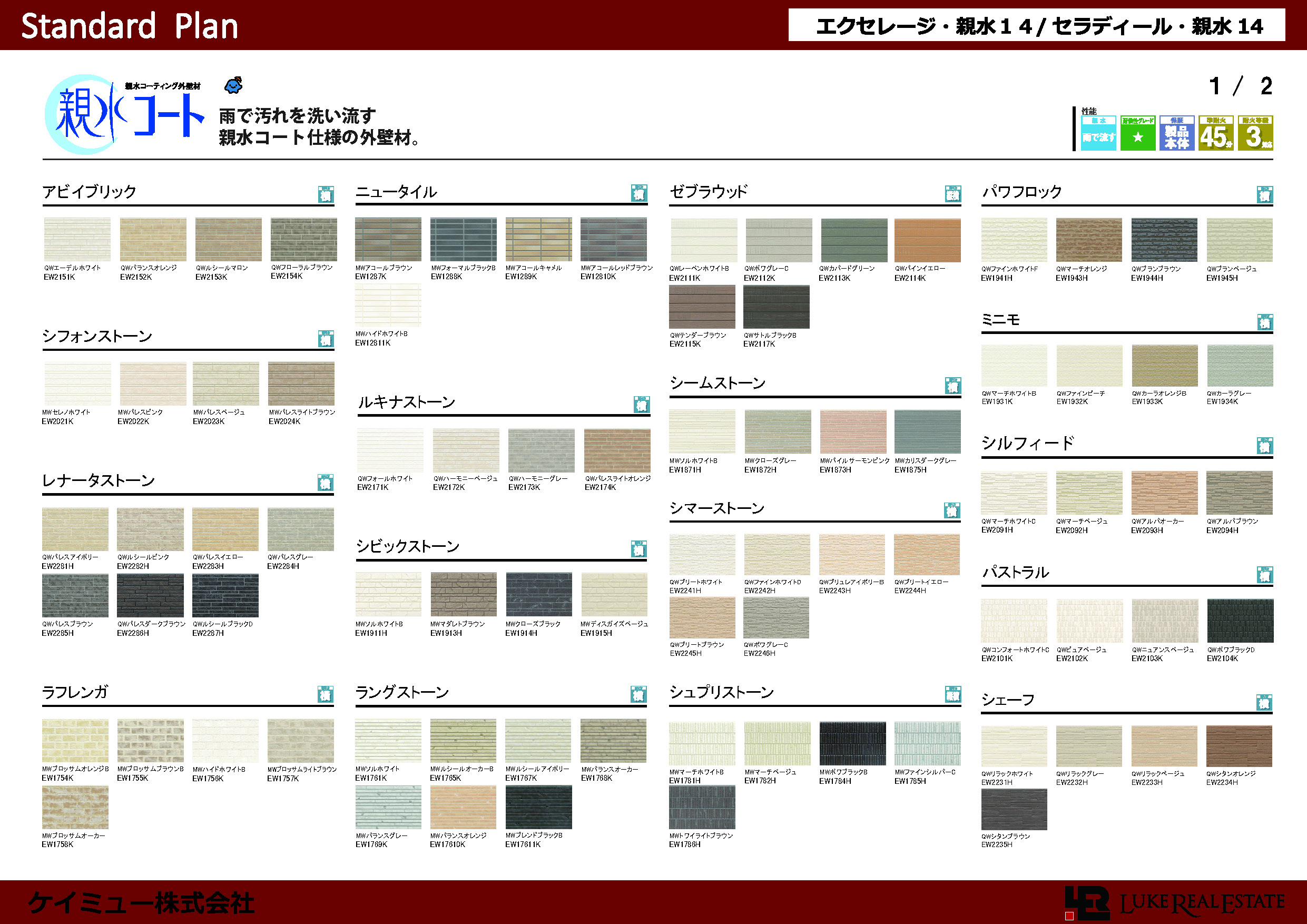The image size is (1307, 924).
Task: Click the product code EW1785H
Action: pyautogui.click(x=910, y=781)
